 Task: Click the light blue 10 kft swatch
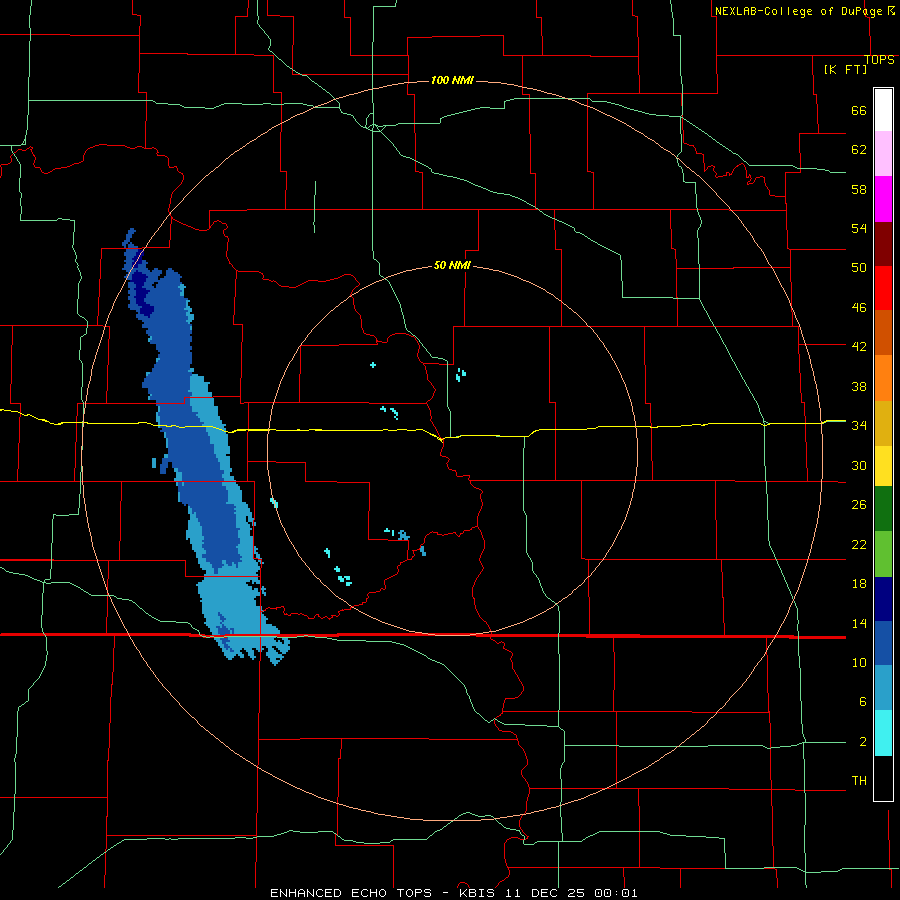tap(883, 688)
